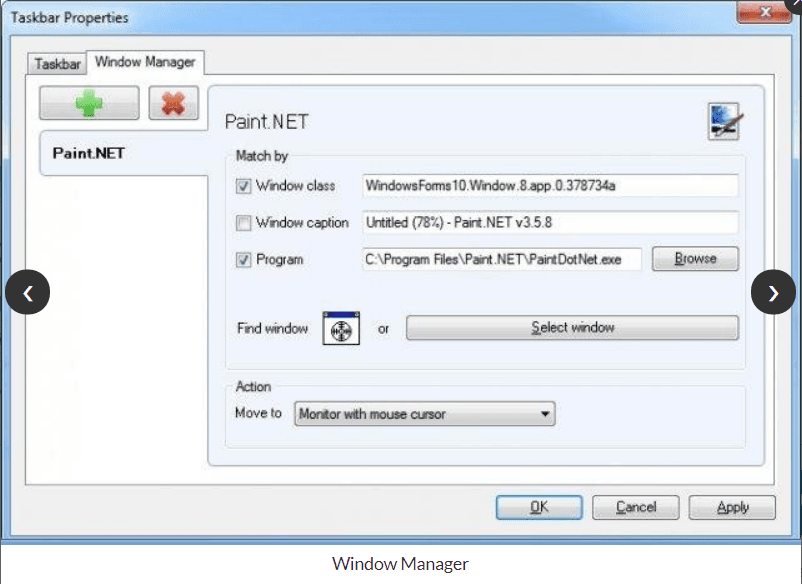The width and height of the screenshot is (802, 584).
Task: Select the Window Manager tab
Action: 144,61
